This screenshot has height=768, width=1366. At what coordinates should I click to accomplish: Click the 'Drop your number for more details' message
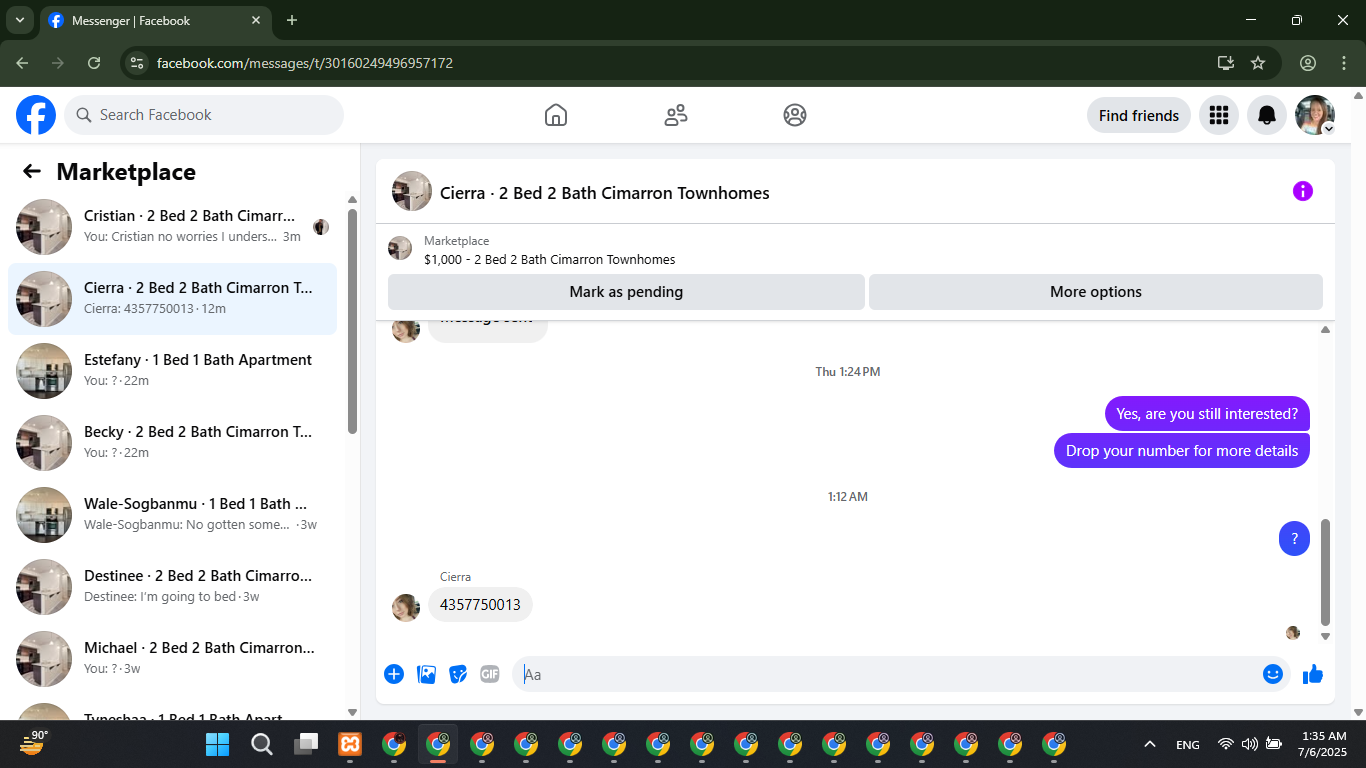(1182, 450)
